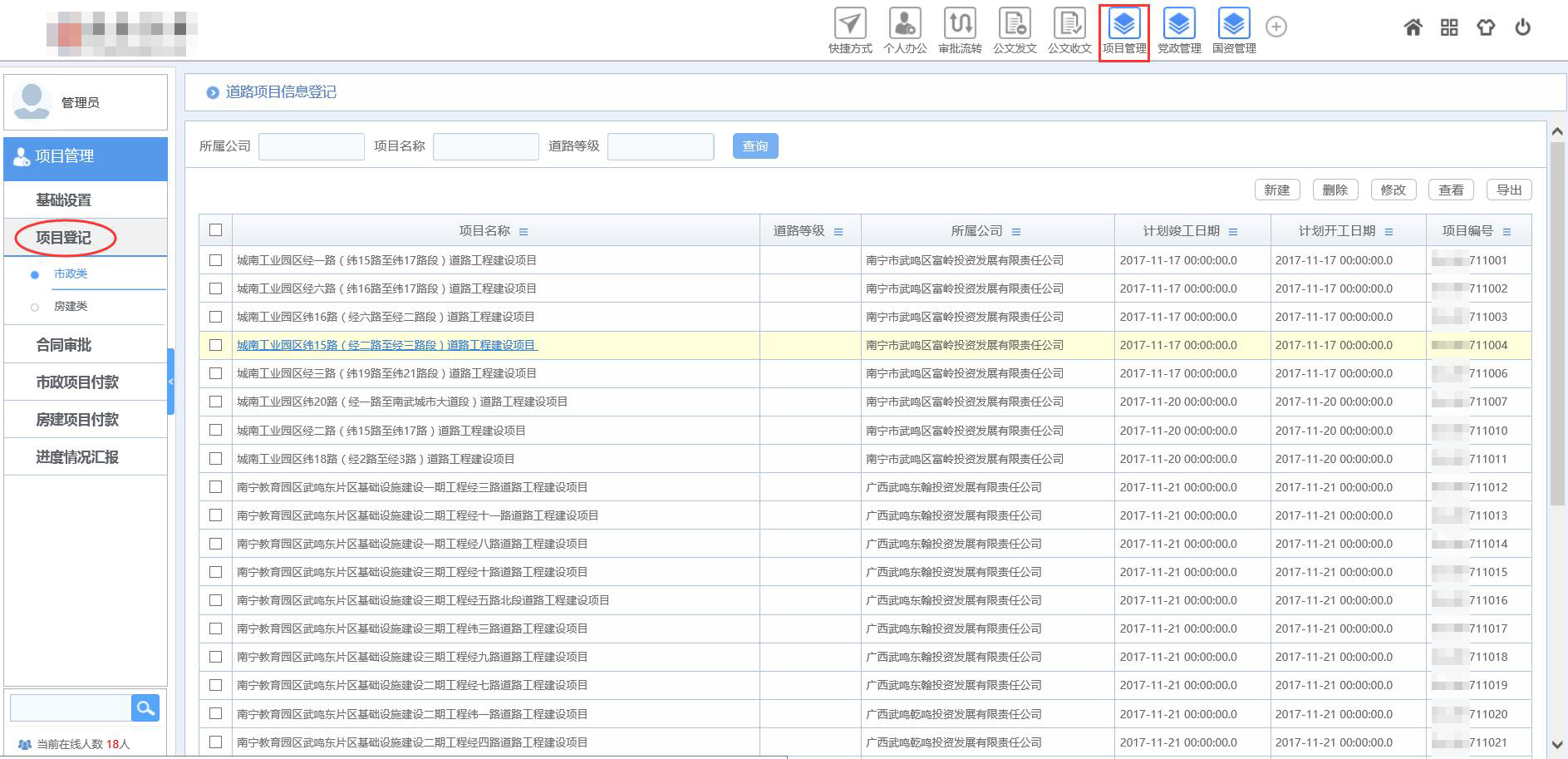This screenshot has width=1568, height=759.
Task: Click the power logout icon
Action: point(1522,27)
